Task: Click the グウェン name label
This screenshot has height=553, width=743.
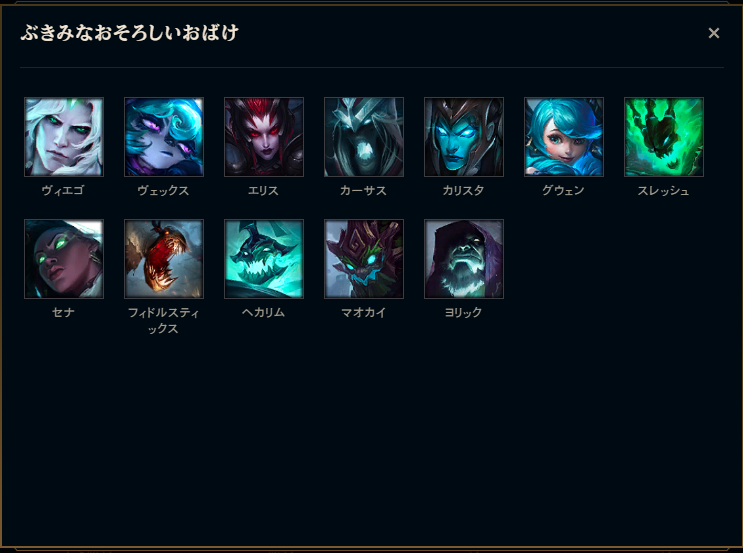Action: [x=563, y=190]
